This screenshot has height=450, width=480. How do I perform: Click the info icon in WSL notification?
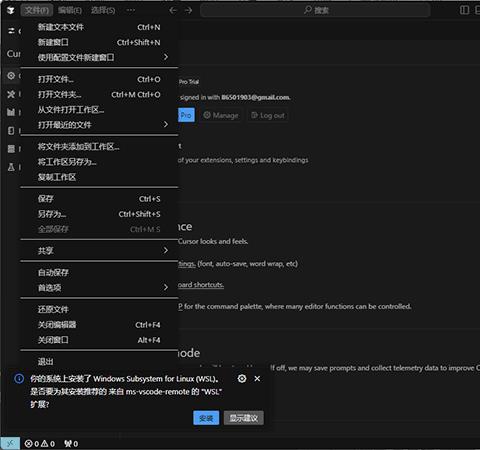(x=19, y=379)
